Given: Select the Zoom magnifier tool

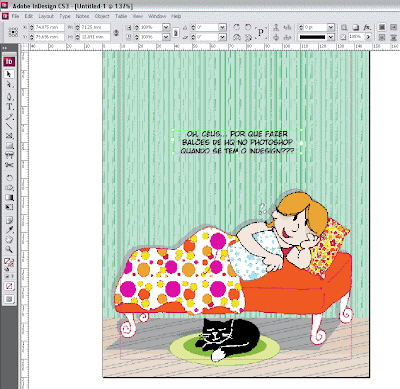Looking at the screenshot, I should point(9,249).
